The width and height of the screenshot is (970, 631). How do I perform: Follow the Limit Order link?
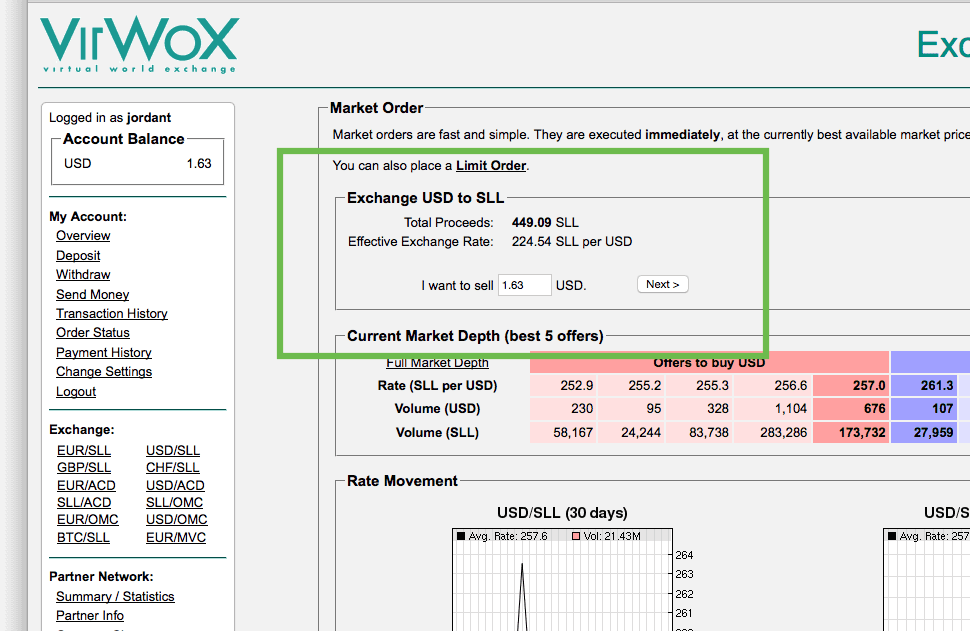[x=491, y=166]
